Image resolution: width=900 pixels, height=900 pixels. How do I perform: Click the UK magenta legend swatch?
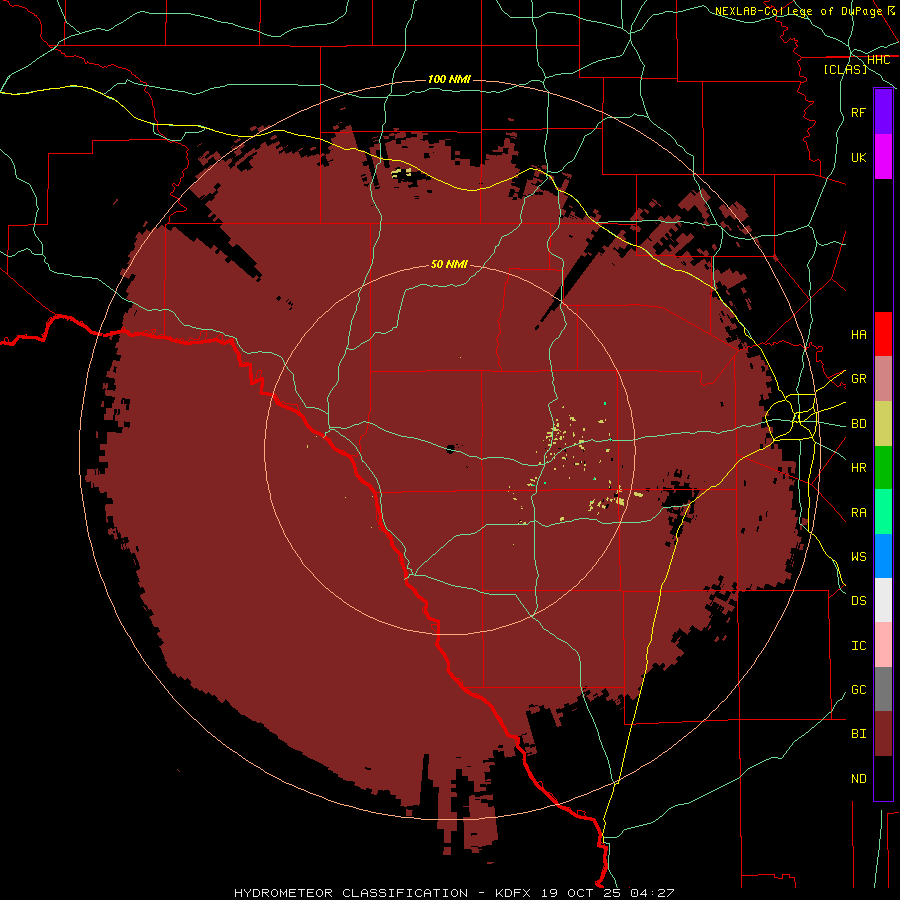[883, 157]
